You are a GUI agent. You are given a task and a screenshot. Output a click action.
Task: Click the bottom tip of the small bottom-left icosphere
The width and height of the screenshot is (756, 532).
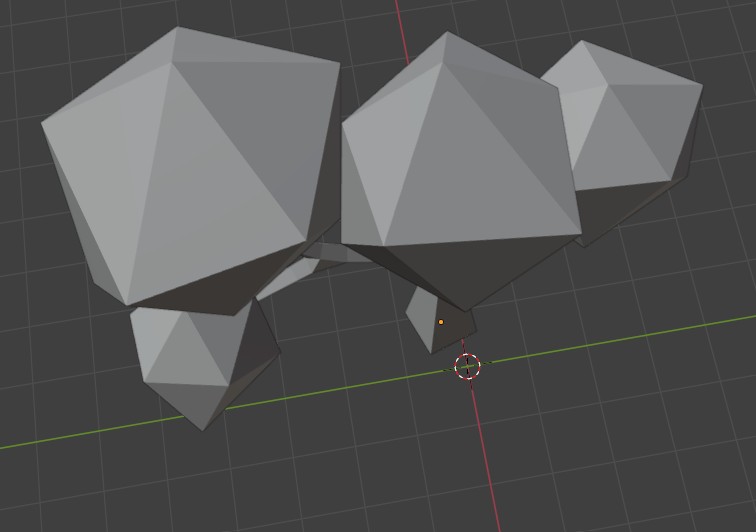tap(204, 429)
